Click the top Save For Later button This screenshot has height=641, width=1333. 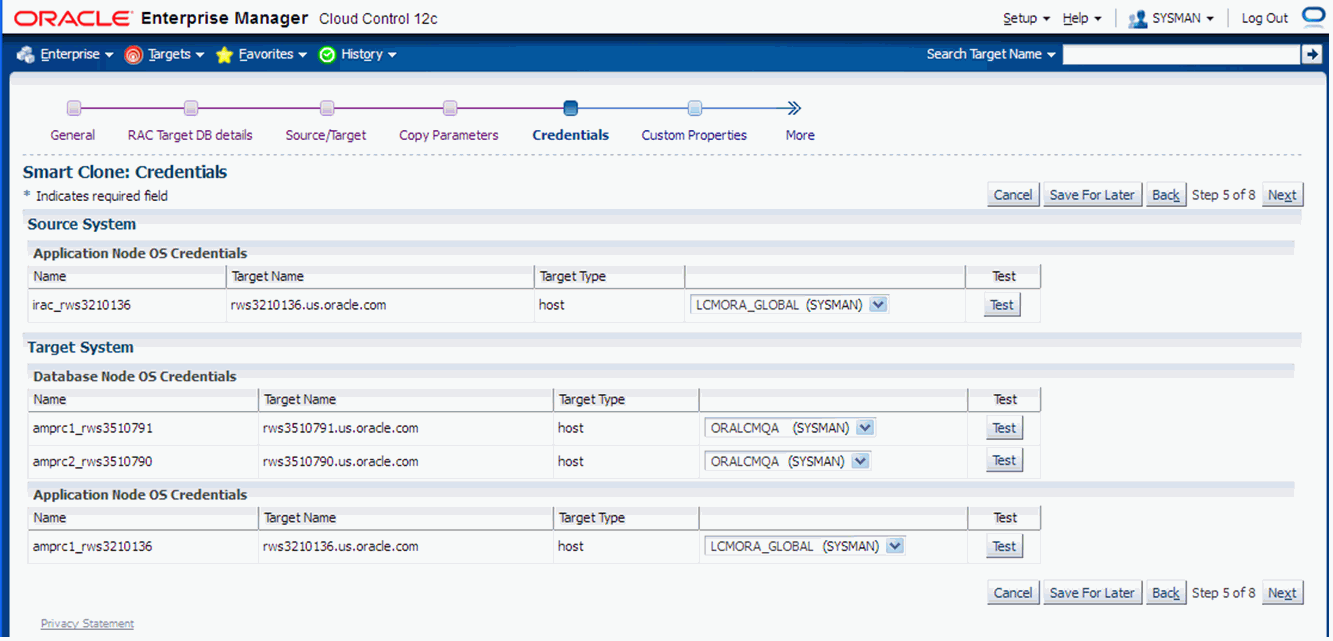[1092, 195]
